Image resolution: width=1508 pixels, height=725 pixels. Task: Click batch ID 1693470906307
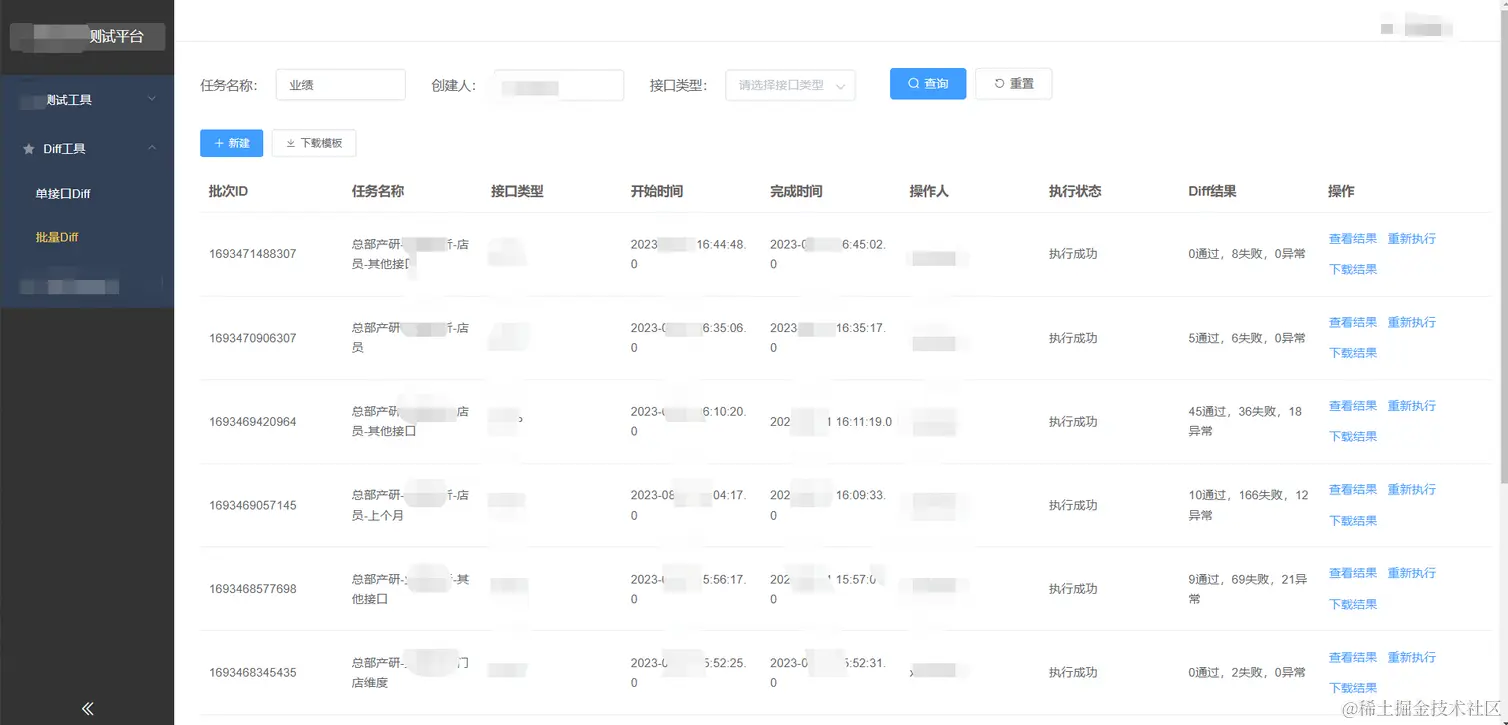(x=253, y=338)
